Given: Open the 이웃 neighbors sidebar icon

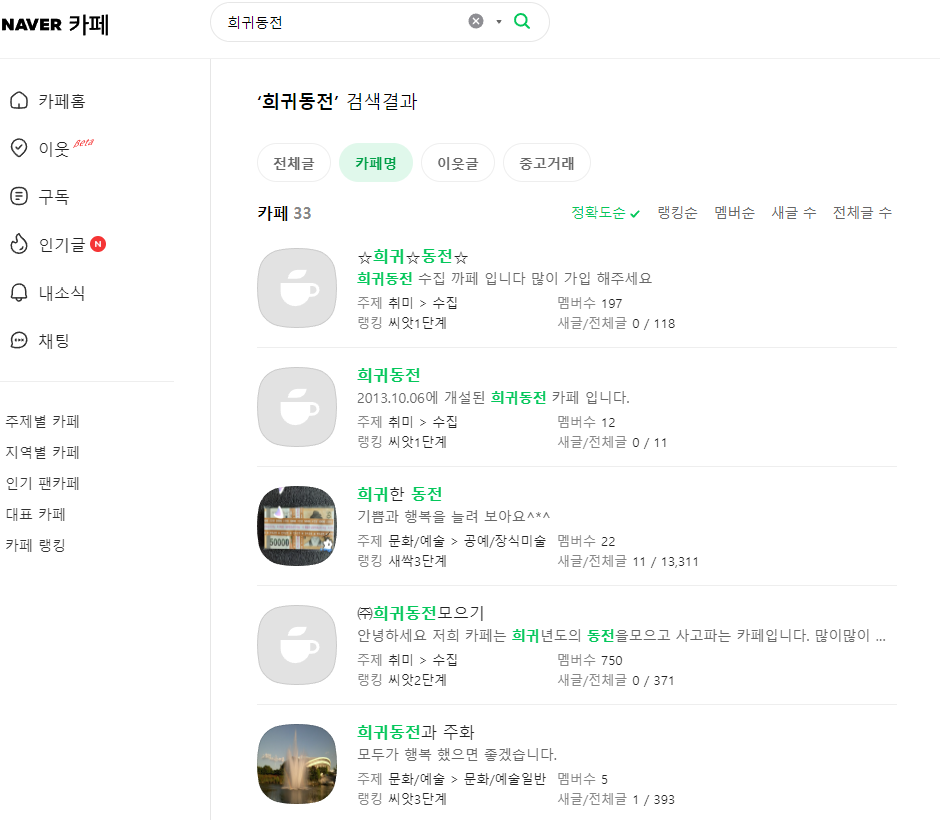Looking at the screenshot, I should pyautogui.click(x=18, y=148).
